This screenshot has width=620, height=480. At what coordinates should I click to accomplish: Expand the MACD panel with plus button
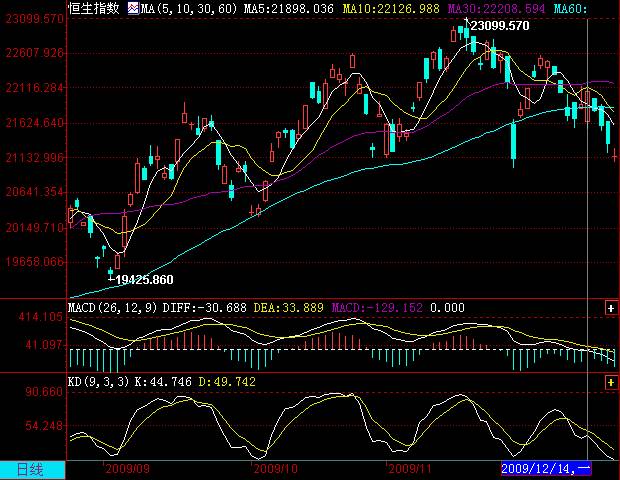(611, 308)
